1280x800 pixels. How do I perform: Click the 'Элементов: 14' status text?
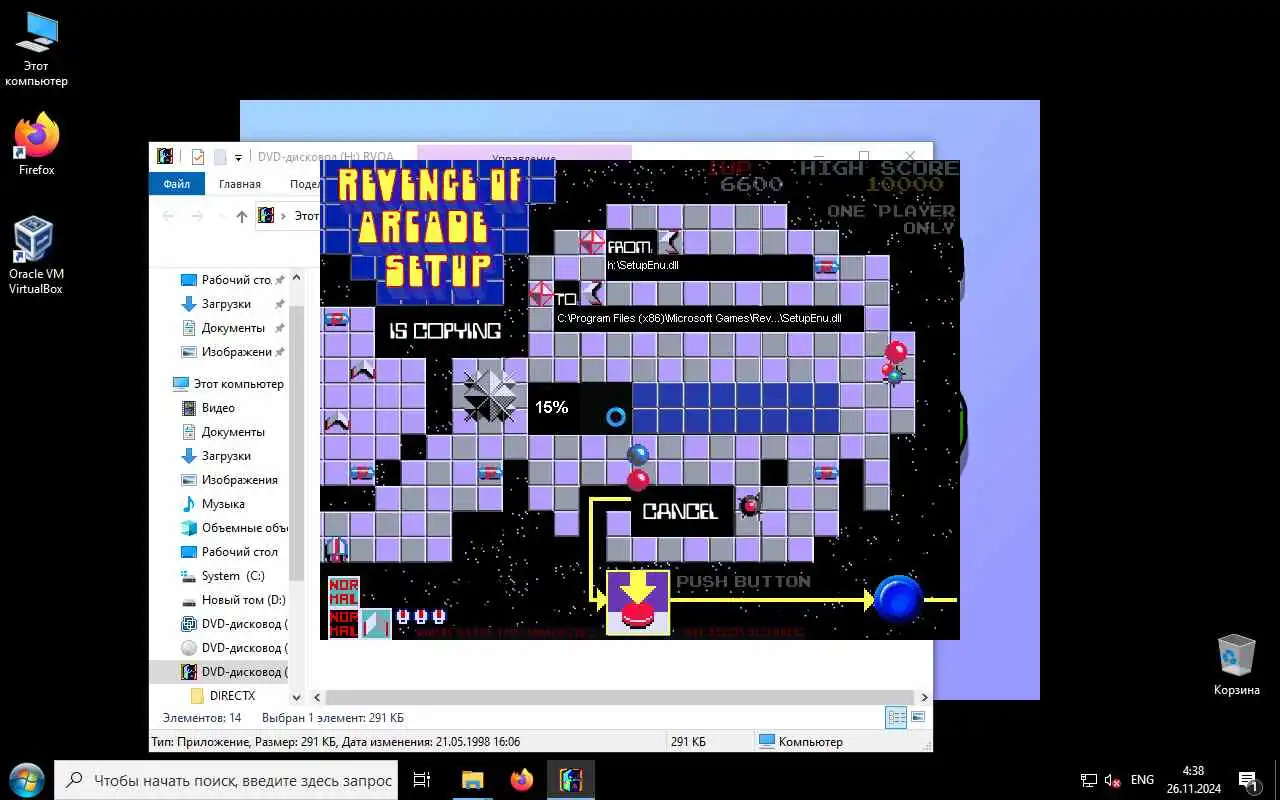[x=202, y=718]
